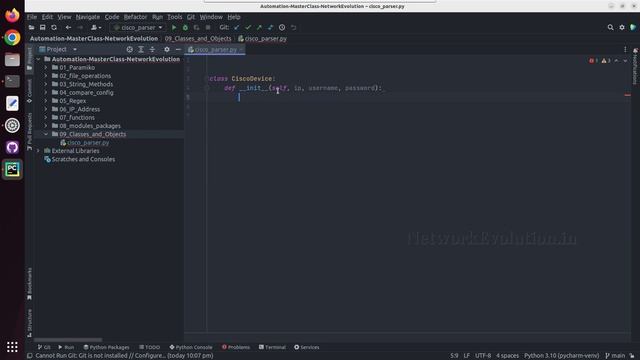The width and height of the screenshot is (640, 360).
Task: Click select opened file target icon in Project panel
Action: 129,49
